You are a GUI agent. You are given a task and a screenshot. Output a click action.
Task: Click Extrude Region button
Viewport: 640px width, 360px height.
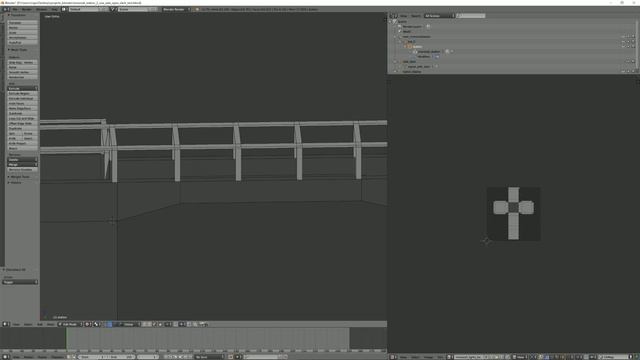coord(22,93)
